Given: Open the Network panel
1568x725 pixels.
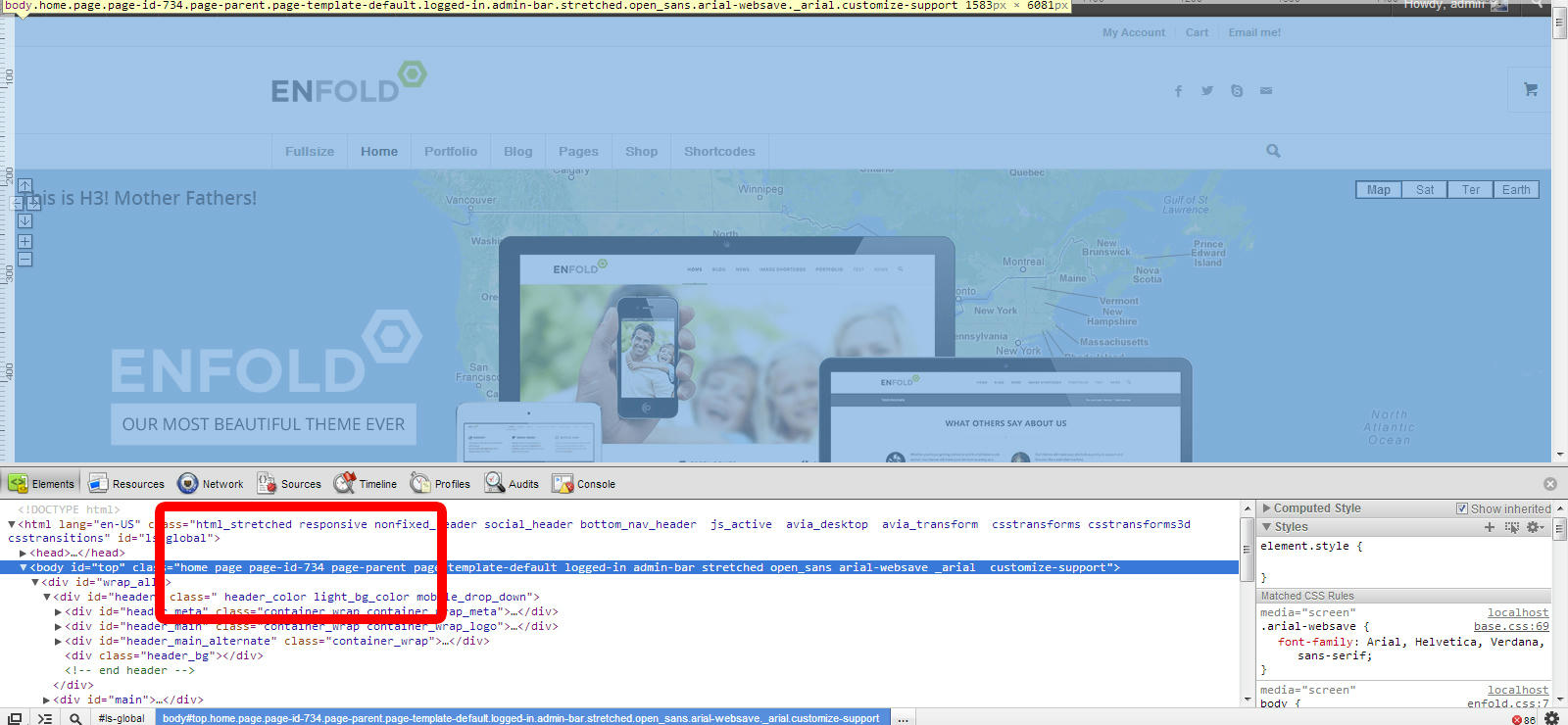Looking at the screenshot, I should 211,483.
